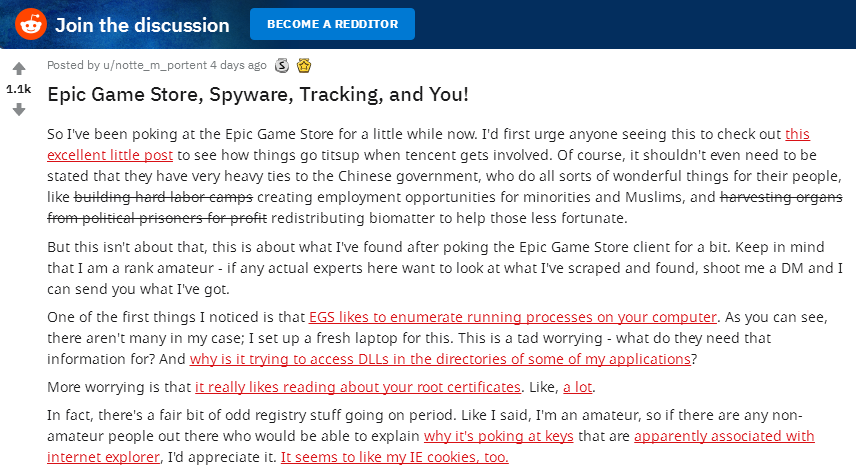
Task: Click the post title Epic Game Store, Spyware
Action: tap(258, 94)
